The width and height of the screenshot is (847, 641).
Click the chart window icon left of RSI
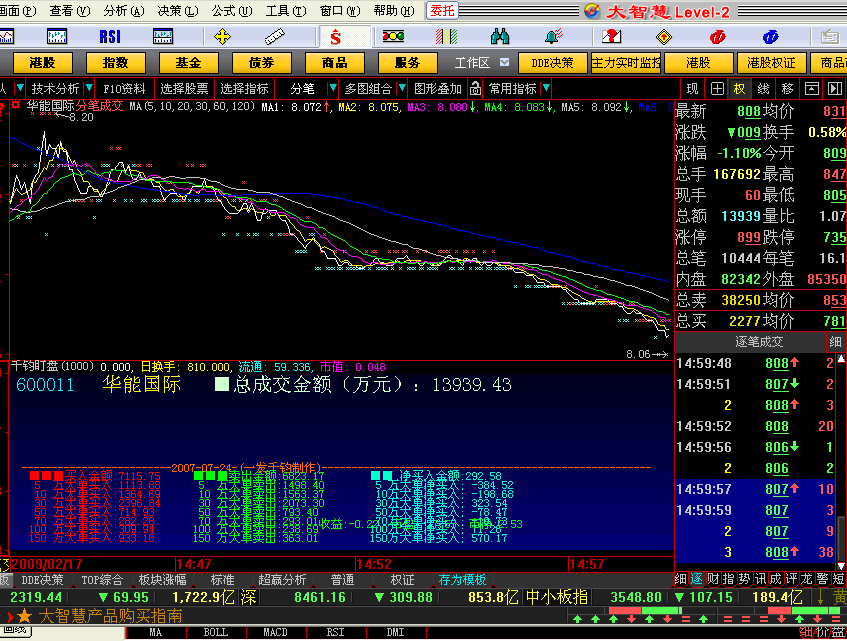click(57, 36)
